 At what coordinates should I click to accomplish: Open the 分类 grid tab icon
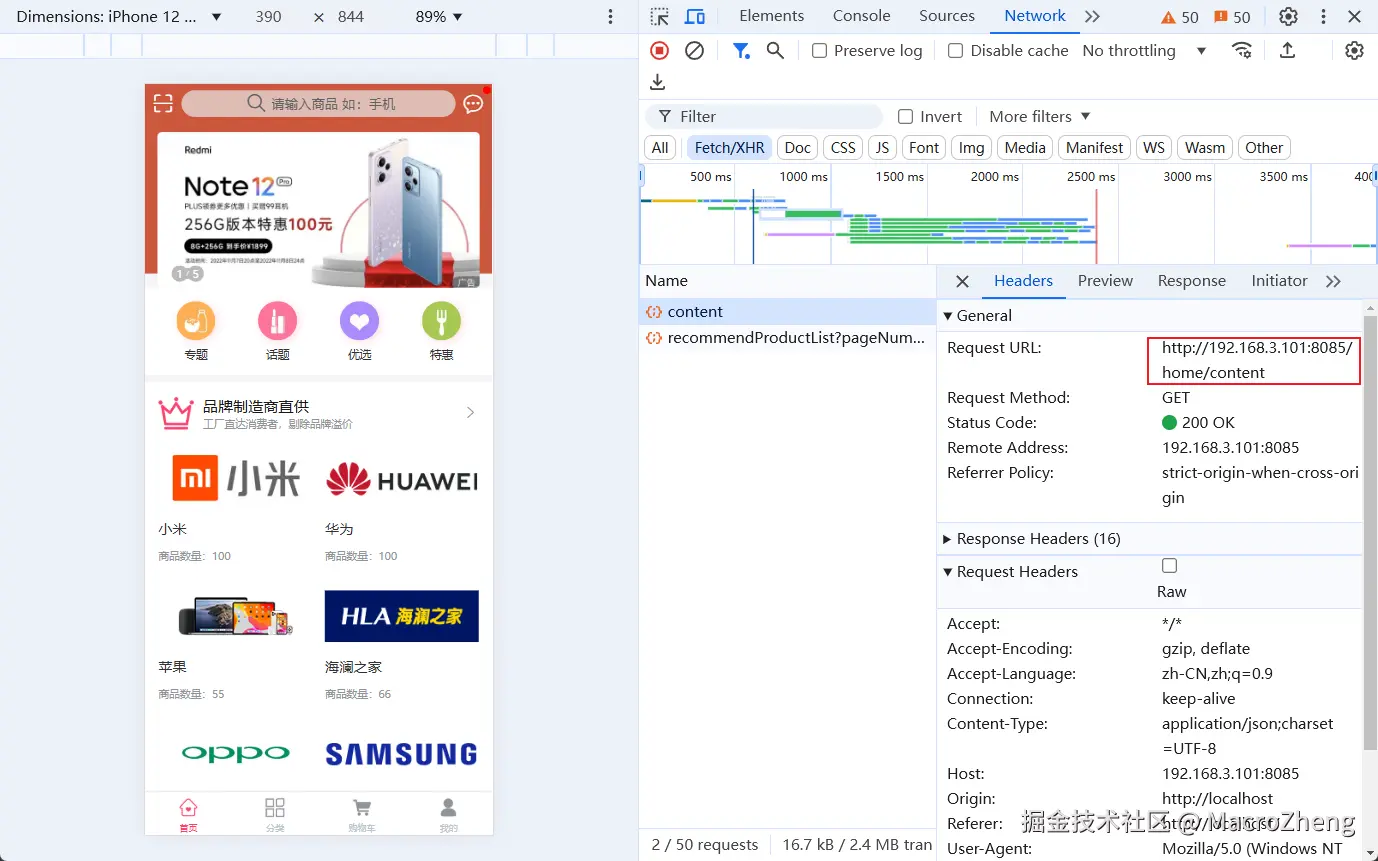tap(275, 808)
